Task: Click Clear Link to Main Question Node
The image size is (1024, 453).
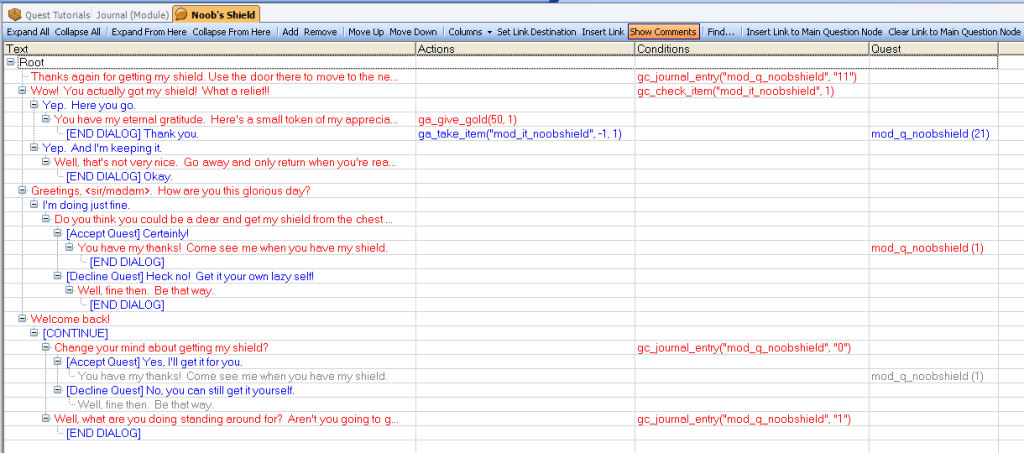Action: [954, 32]
